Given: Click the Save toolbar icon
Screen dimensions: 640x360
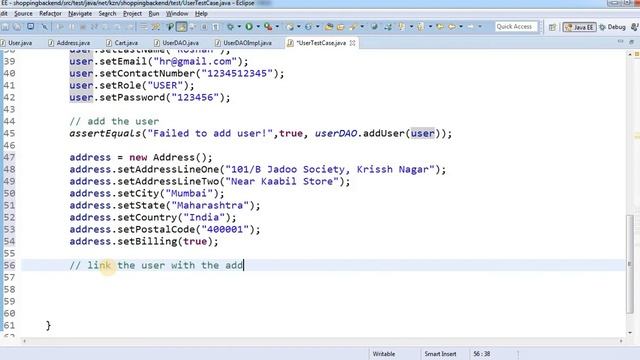Looking at the screenshot, I should point(5,27).
